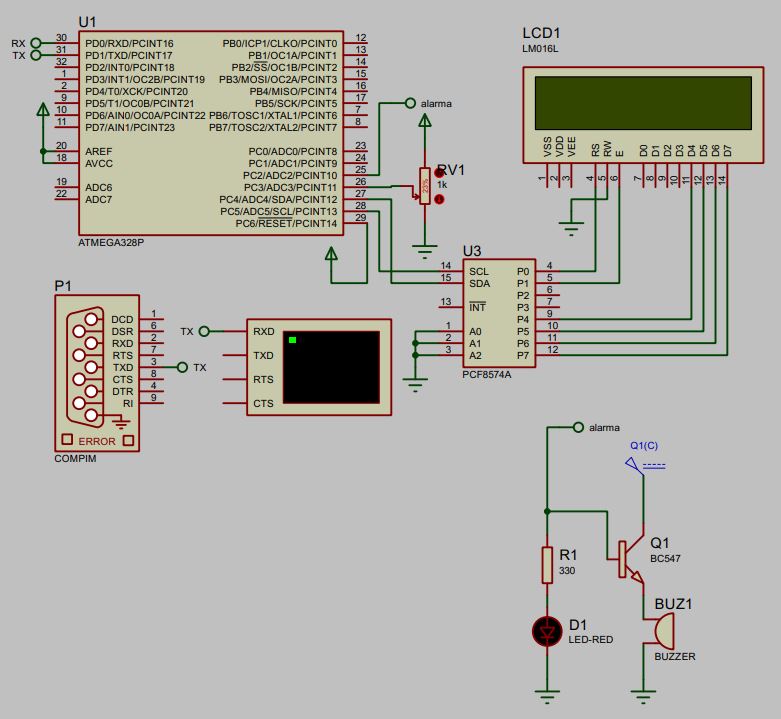Image resolution: width=781 pixels, height=719 pixels.
Task: Click the PC2/ADC2/PCINT10 pin label
Action: (290, 175)
